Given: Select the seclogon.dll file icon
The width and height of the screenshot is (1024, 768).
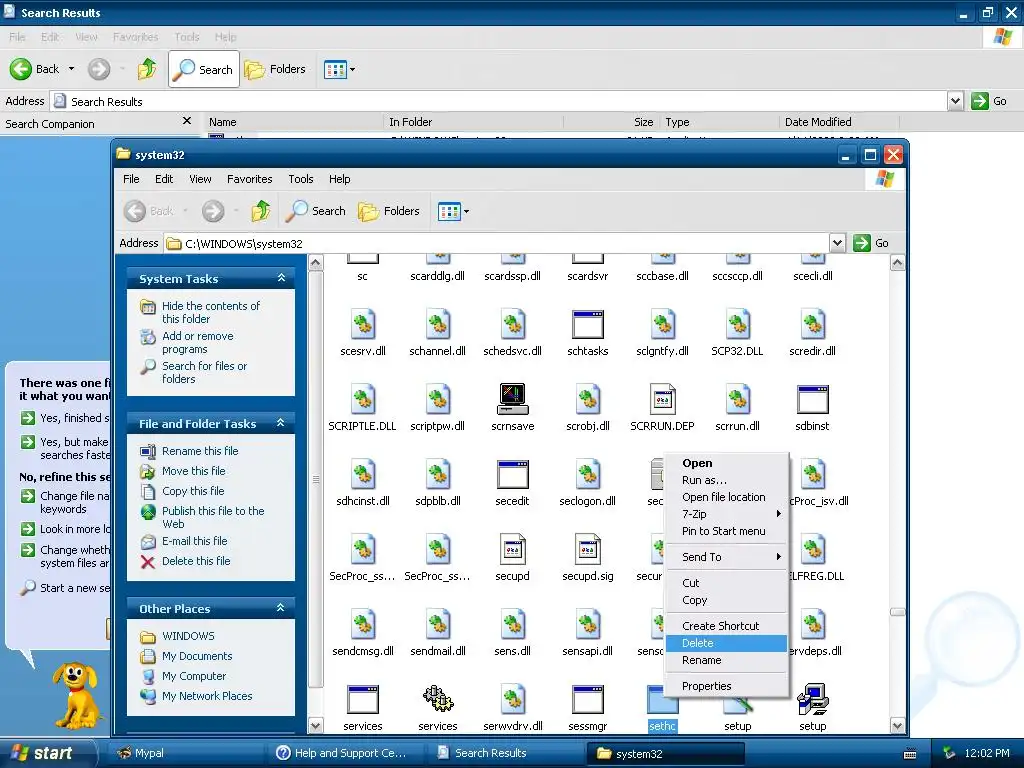Looking at the screenshot, I should pyautogui.click(x=588, y=474).
